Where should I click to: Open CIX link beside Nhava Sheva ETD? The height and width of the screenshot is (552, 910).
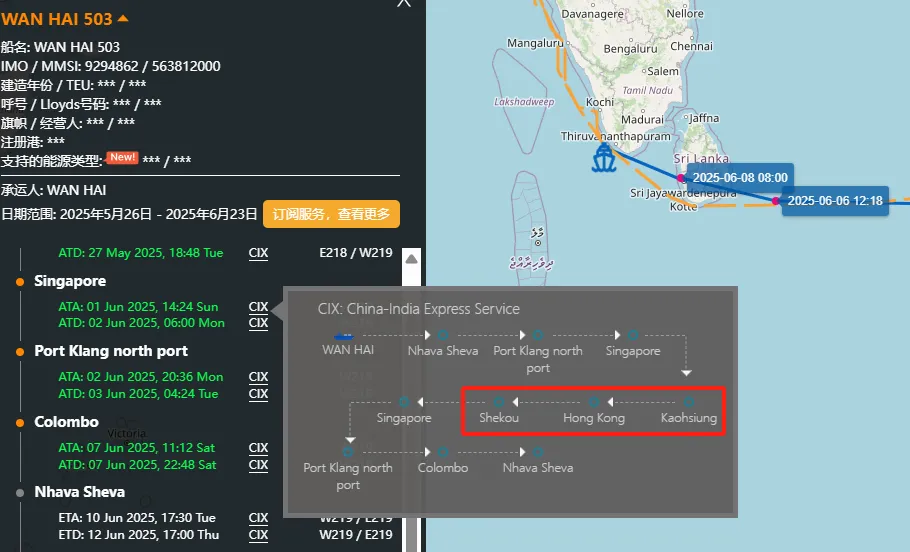click(x=258, y=535)
